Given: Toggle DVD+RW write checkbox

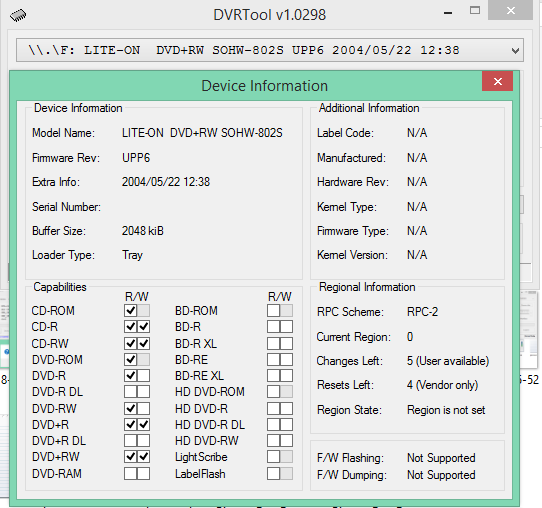Looking at the screenshot, I should 143,457.
